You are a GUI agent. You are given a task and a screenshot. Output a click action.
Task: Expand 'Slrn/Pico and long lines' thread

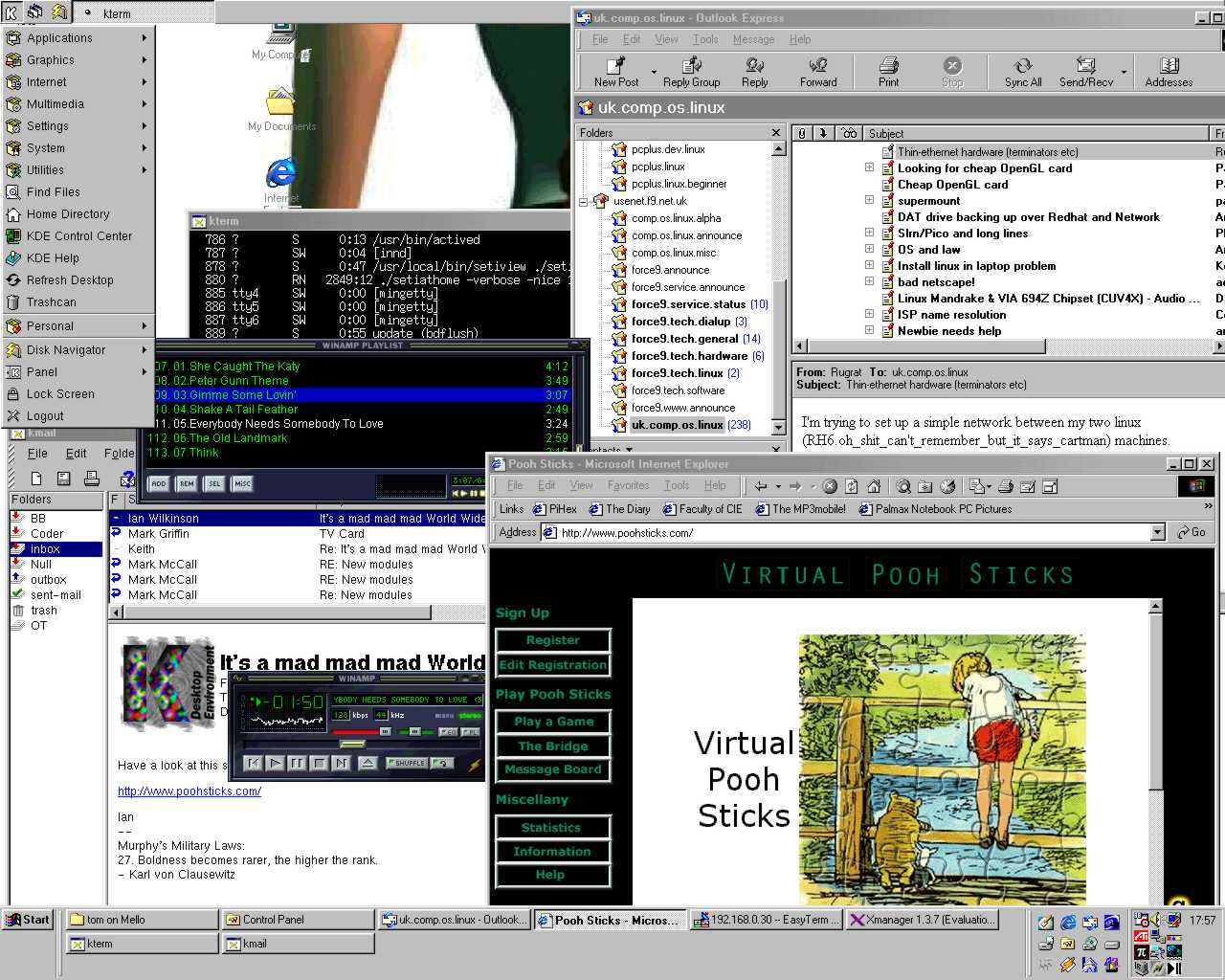[x=869, y=233]
